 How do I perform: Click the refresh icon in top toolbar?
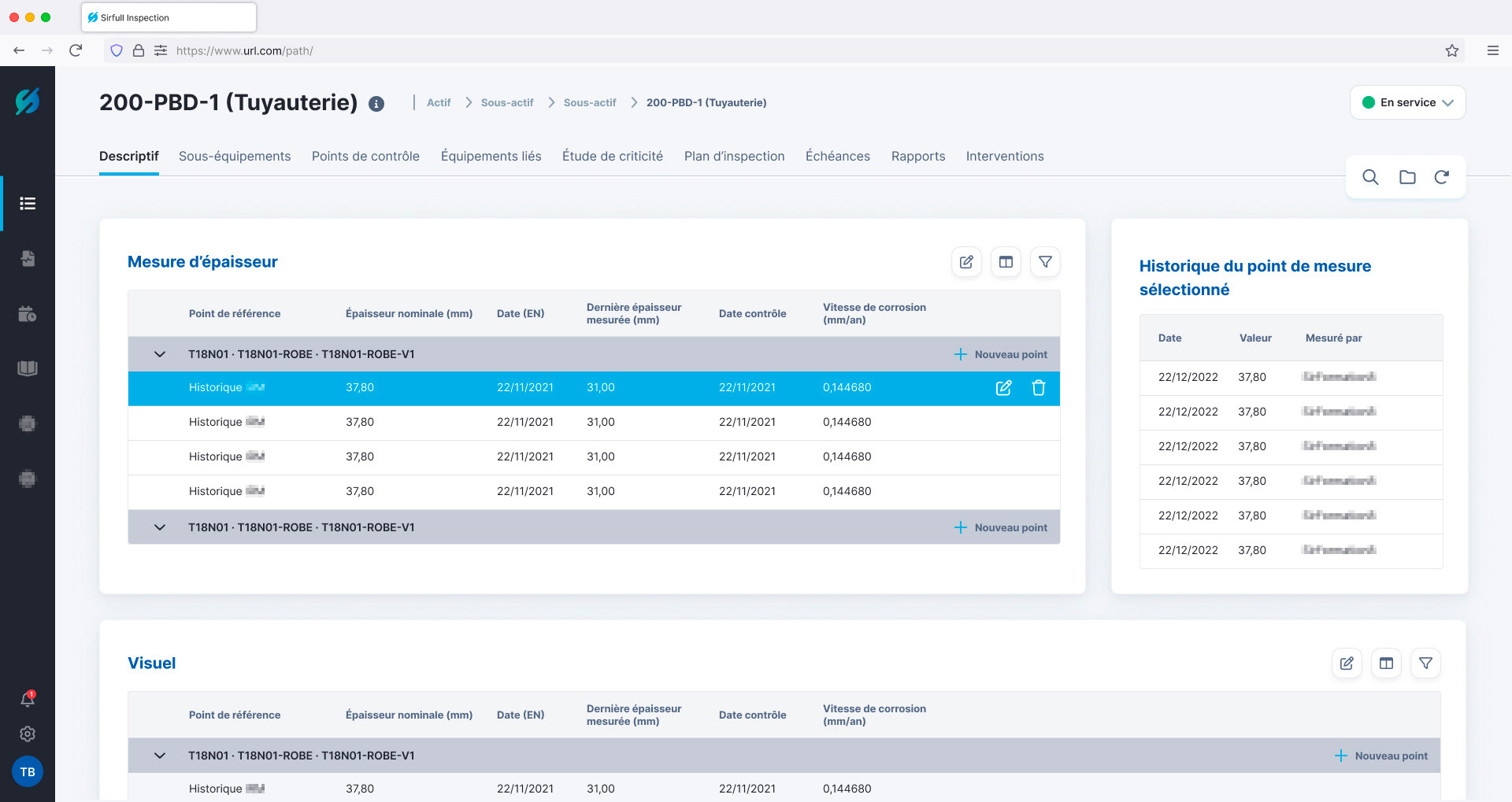(1442, 177)
